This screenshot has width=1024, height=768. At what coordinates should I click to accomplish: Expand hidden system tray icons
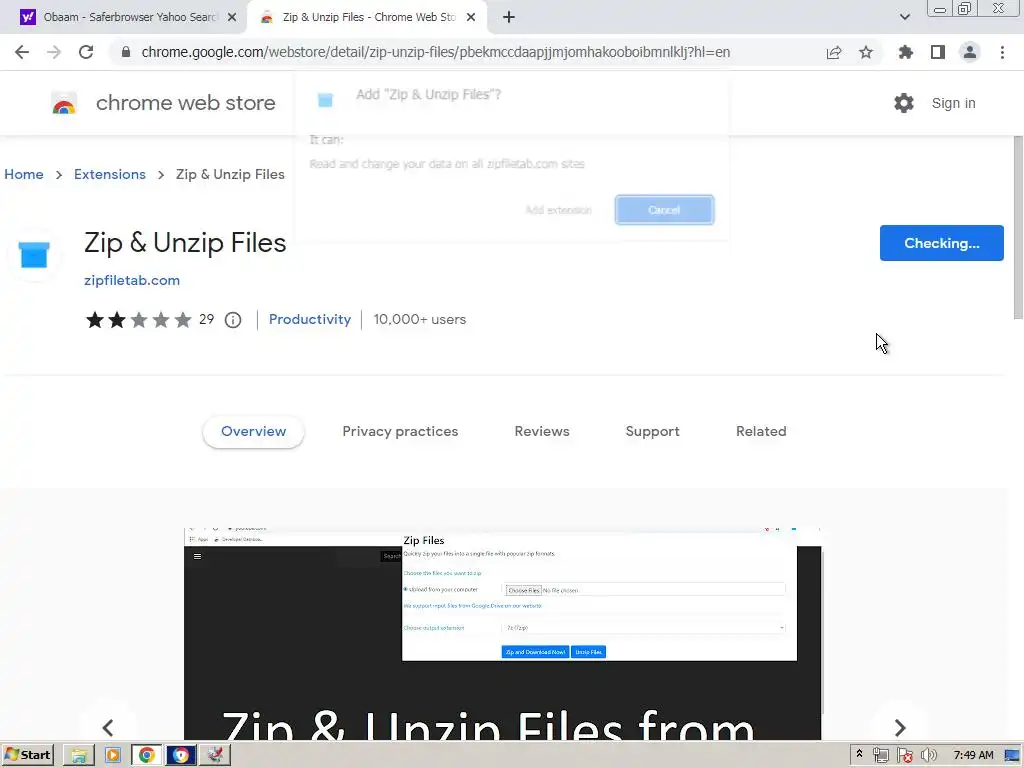pos(859,754)
